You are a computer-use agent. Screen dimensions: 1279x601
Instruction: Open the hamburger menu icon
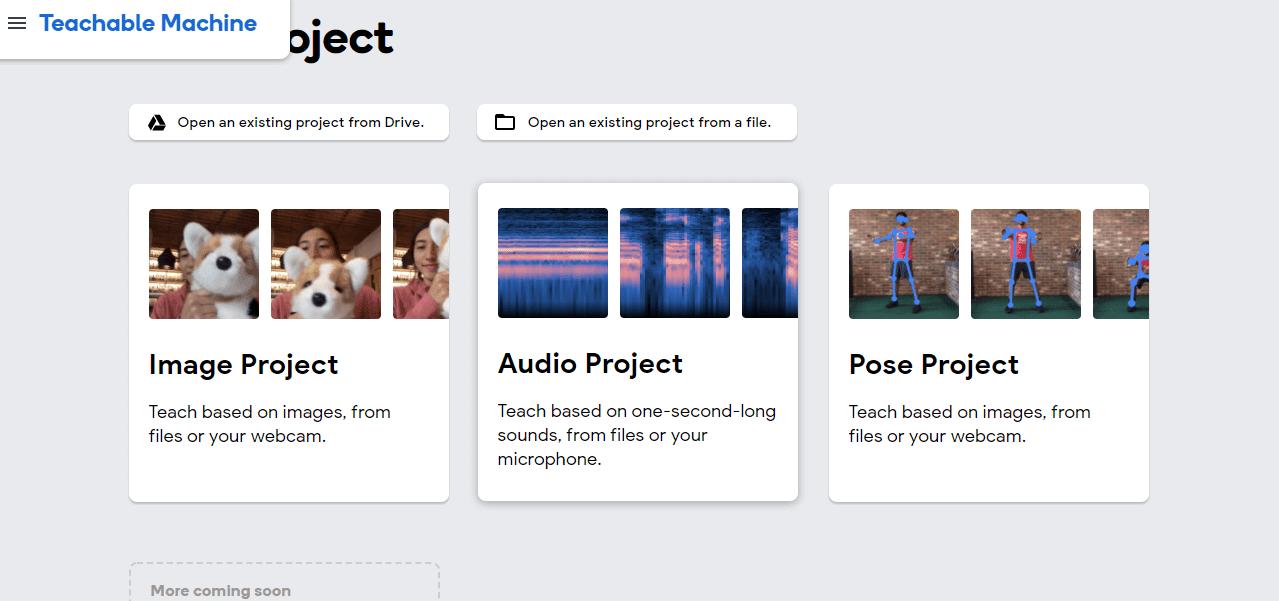click(x=17, y=23)
